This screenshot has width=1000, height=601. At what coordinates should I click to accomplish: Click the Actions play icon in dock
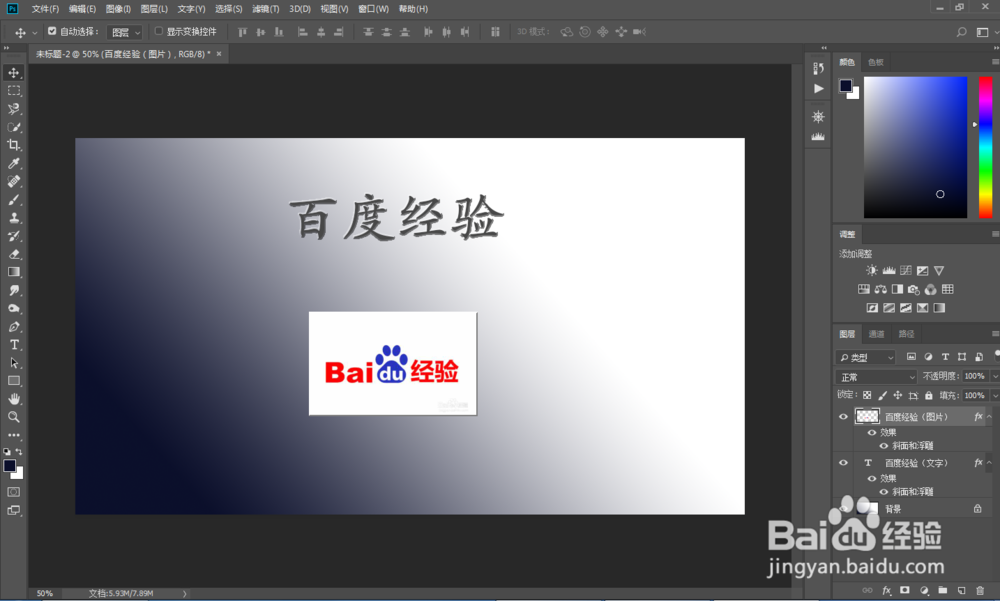click(818, 89)
